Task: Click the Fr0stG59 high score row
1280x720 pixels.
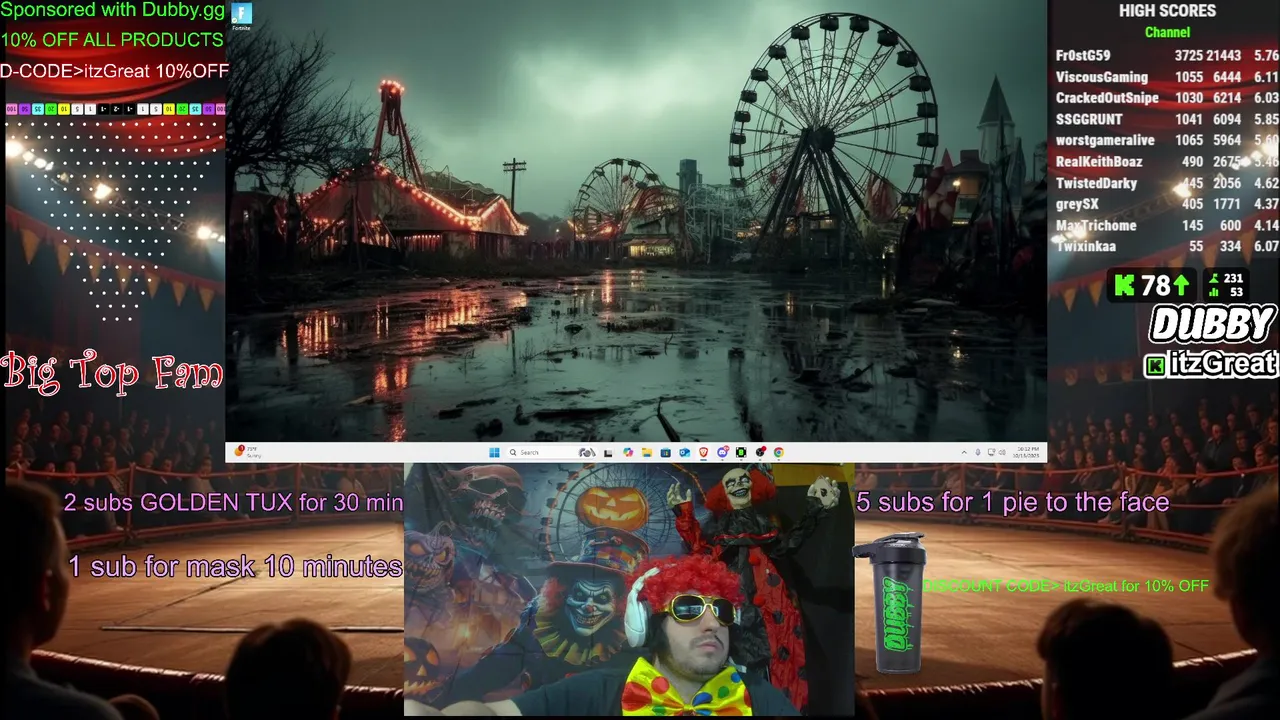Action: tap(1167, 56)
